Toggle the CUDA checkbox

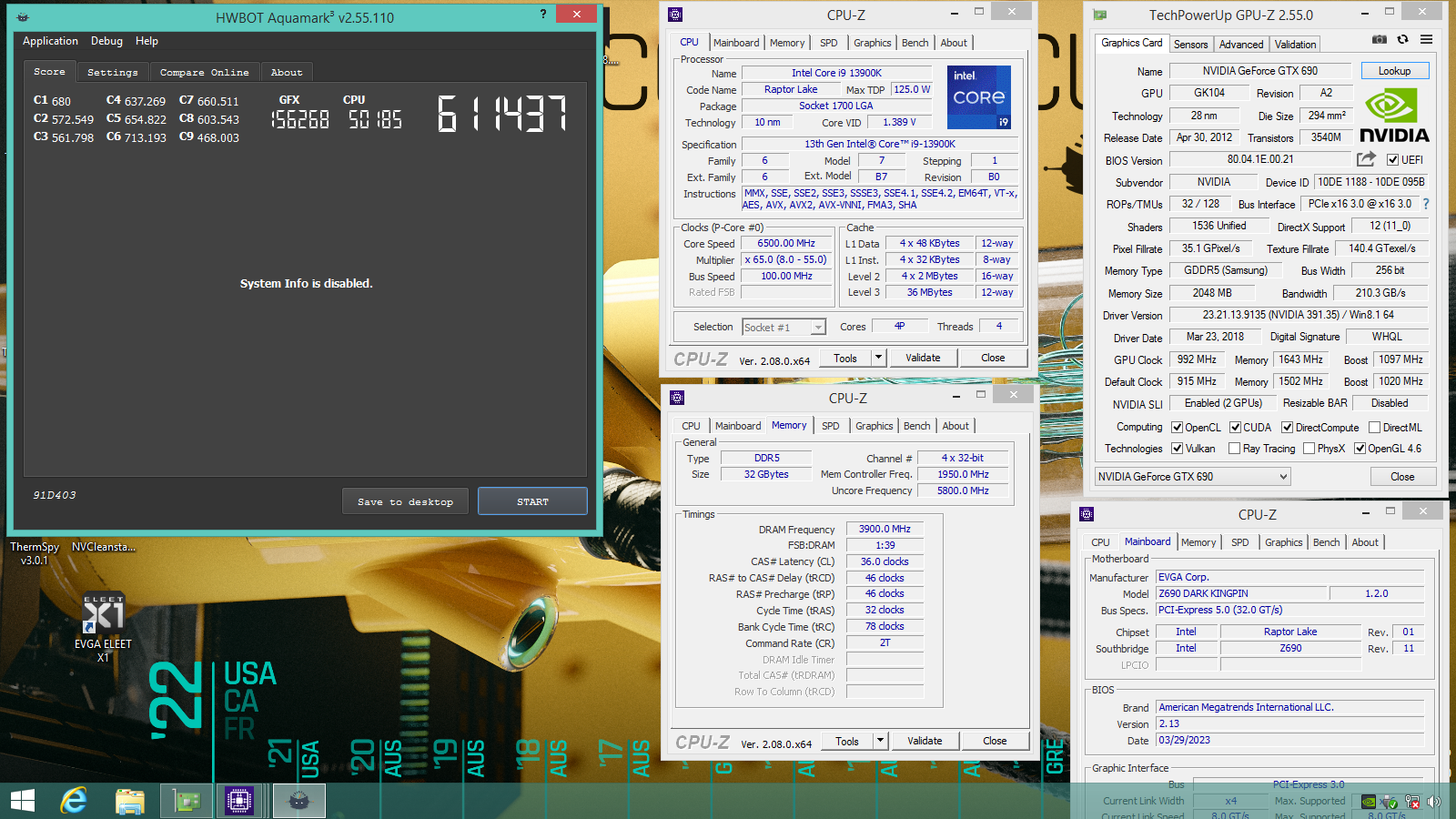(x=1235, y=428)
